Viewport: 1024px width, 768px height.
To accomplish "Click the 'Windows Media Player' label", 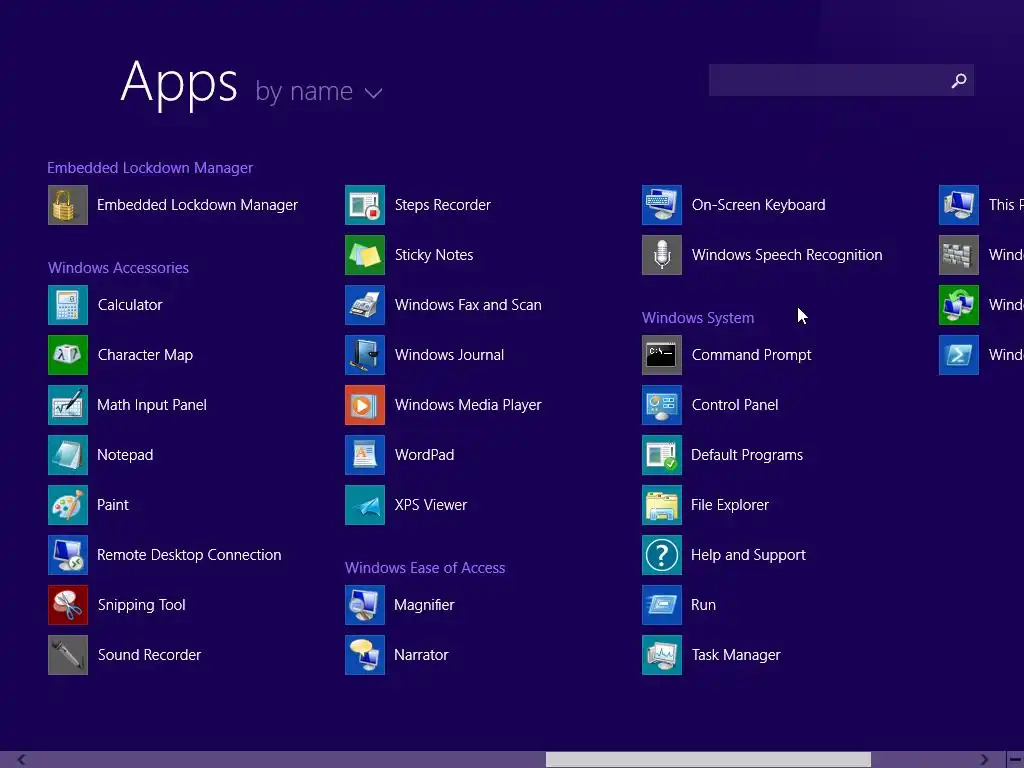I will pos(468,405).
